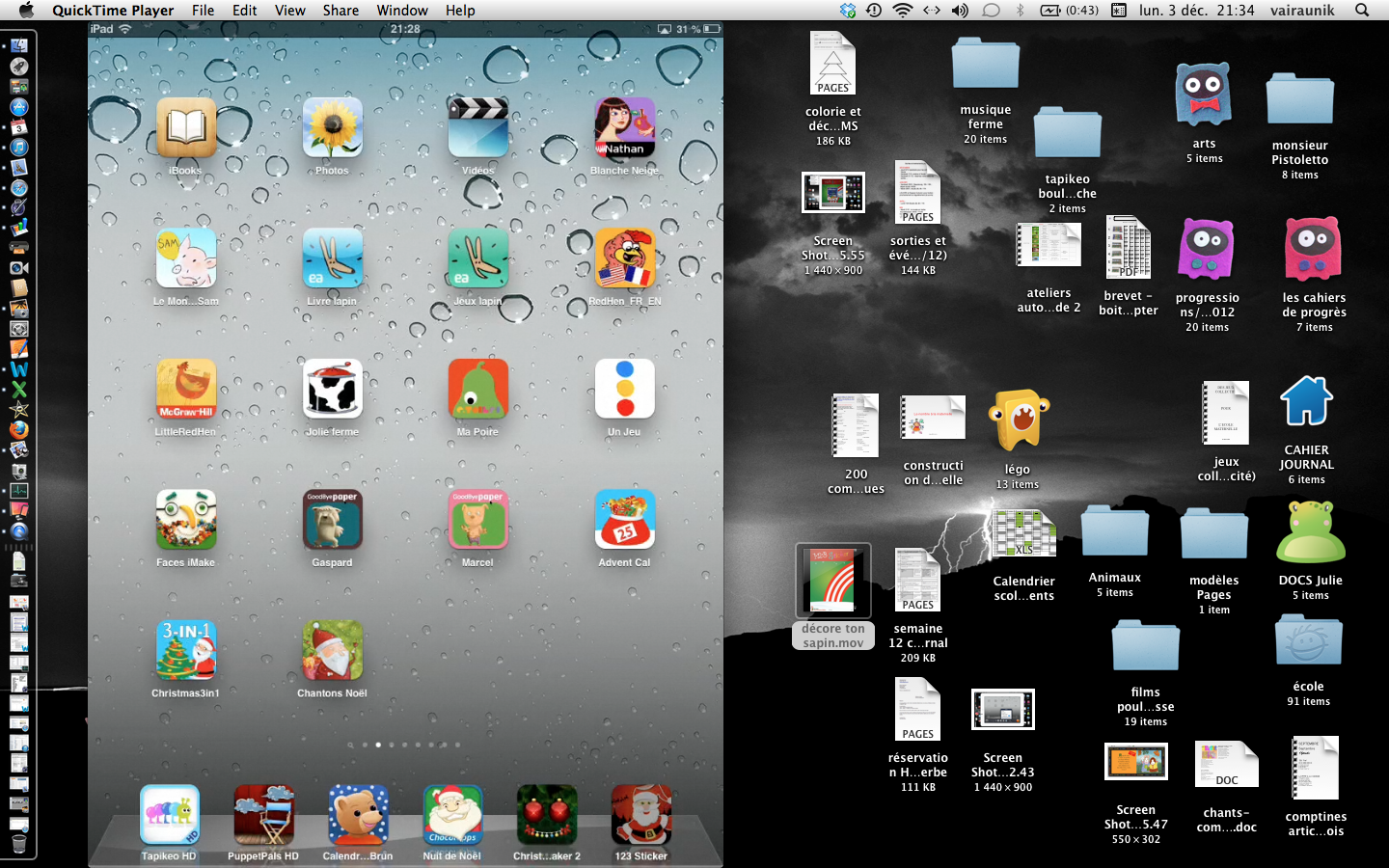Select the légo yellow monster folder
This screenshot has height=868, width=1389.
point(1018,421)
